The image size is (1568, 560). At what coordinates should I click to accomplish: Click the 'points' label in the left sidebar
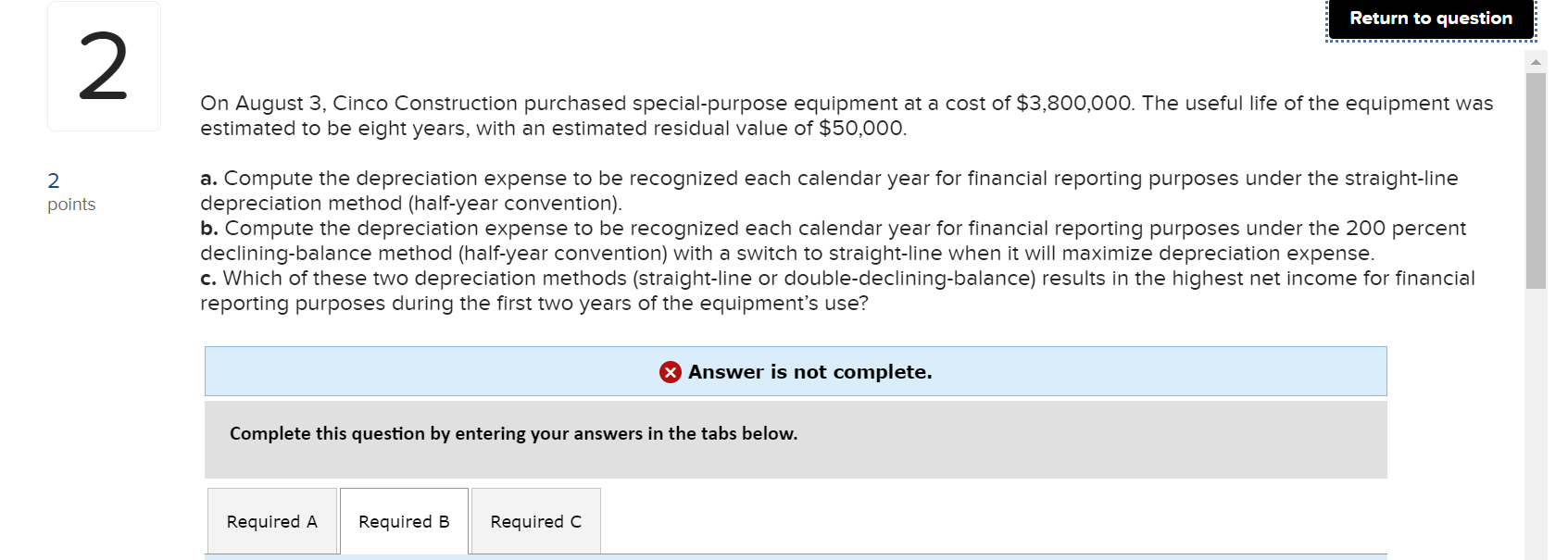click(x=70, y=204)
